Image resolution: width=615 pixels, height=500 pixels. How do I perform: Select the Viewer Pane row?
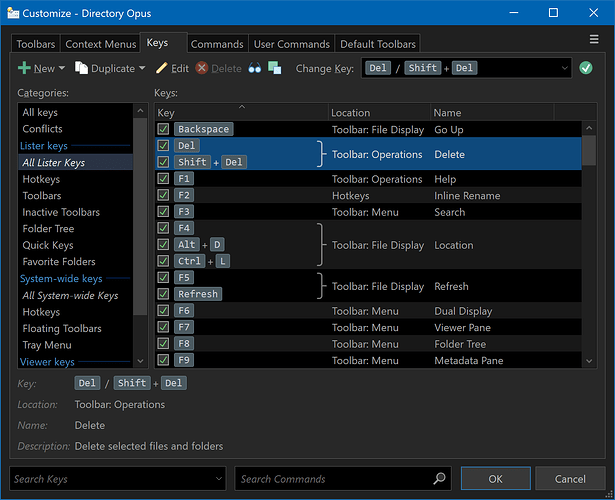(368, 327)
